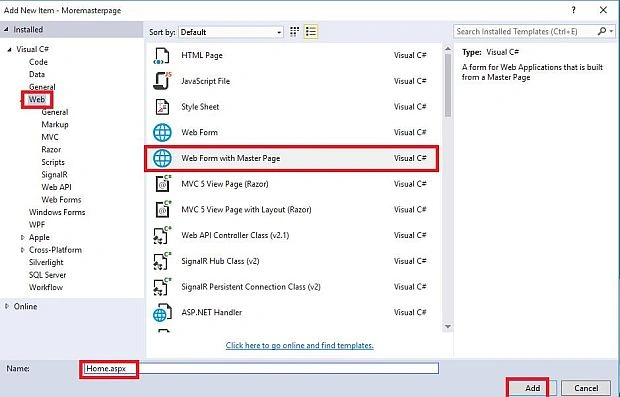Image resolution: width=620 pixels, height=397 pixels.
Task: Select the WPF category
Action: (x=37, y=225)
